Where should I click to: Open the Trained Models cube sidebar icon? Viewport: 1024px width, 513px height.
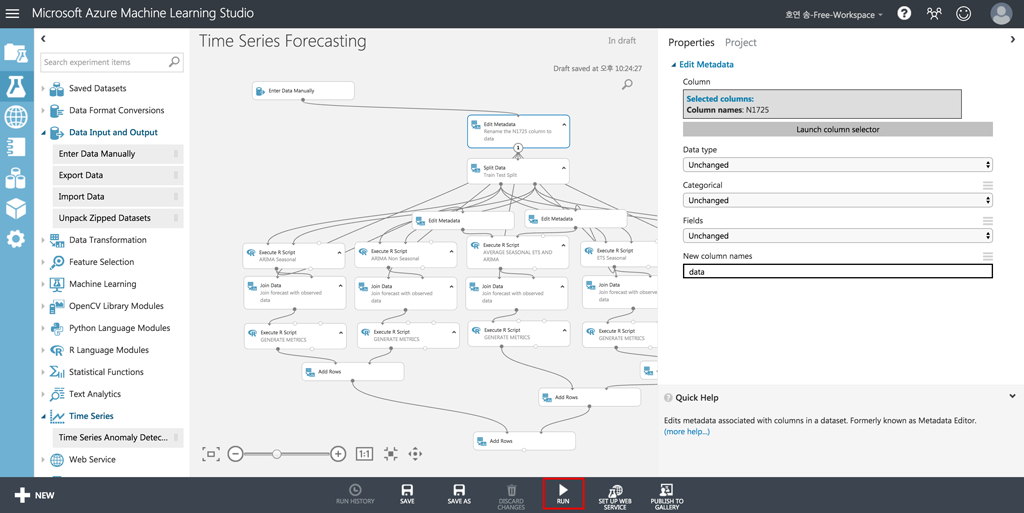click(16, 208)
